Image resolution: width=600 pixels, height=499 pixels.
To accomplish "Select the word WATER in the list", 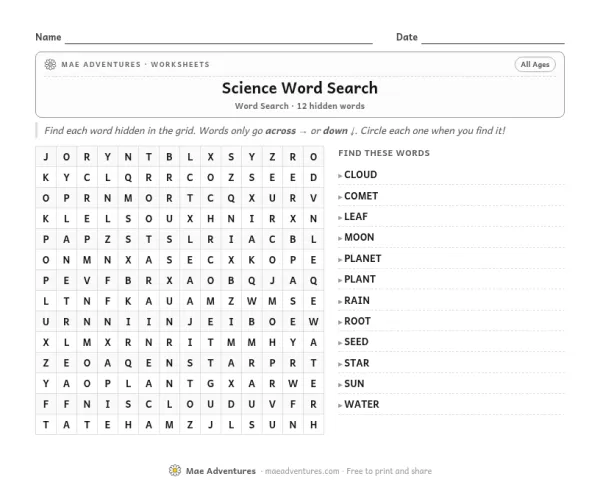I will 362,404.
